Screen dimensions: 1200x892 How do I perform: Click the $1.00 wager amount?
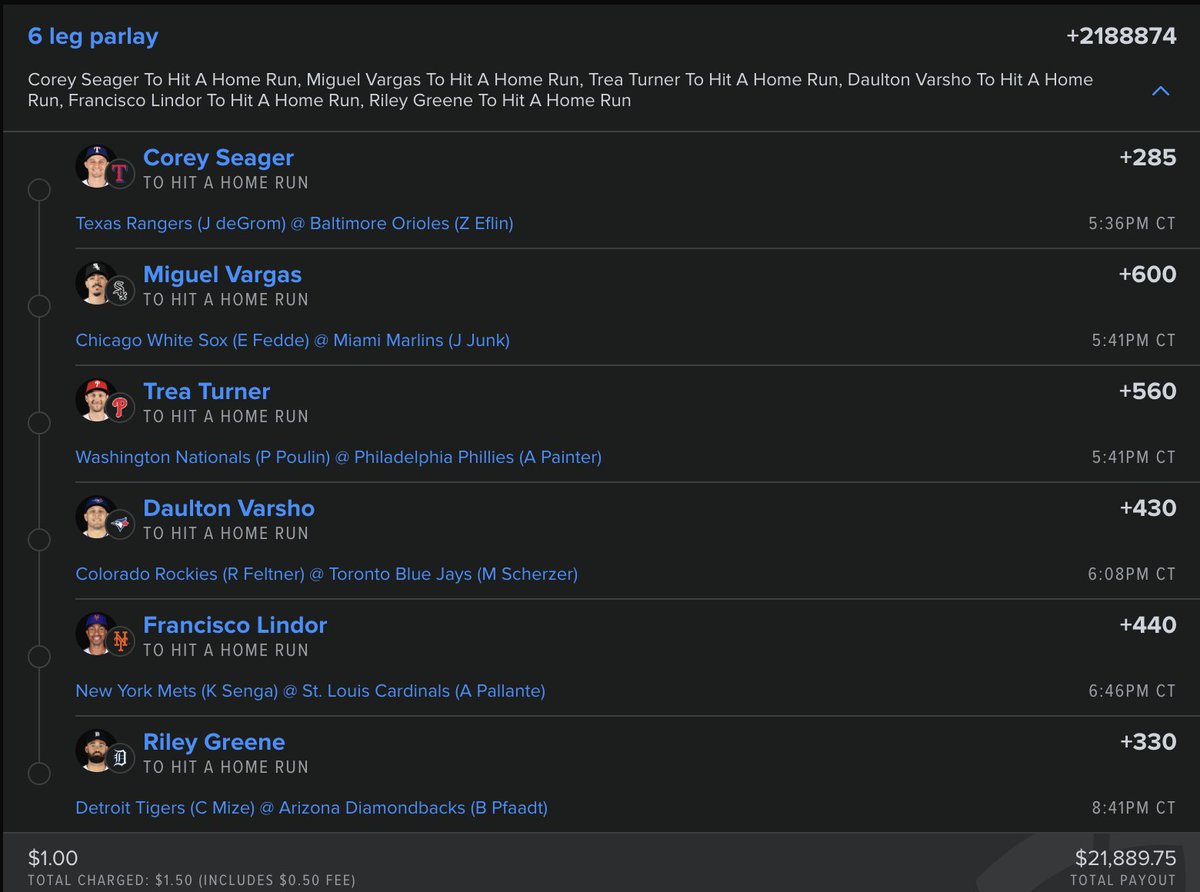(53, 858)
